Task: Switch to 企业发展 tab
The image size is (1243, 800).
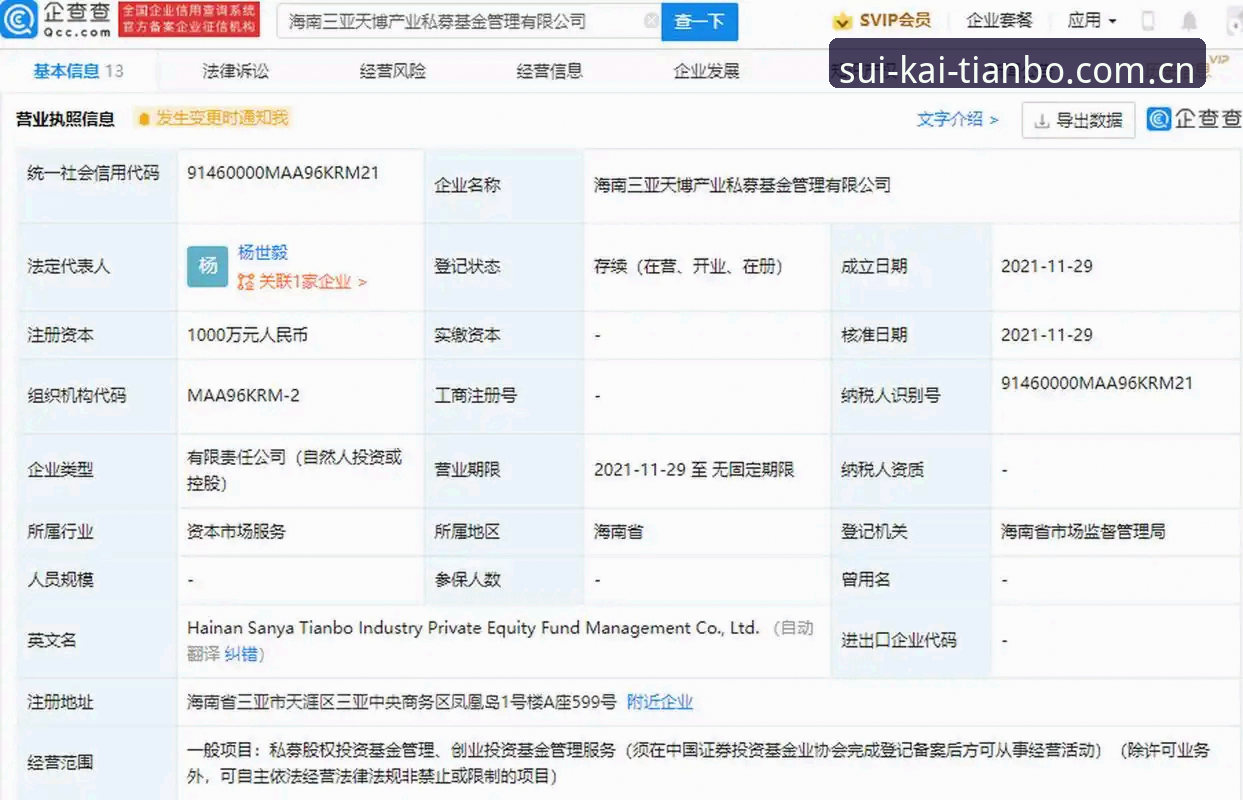Action: click(707, 71)
